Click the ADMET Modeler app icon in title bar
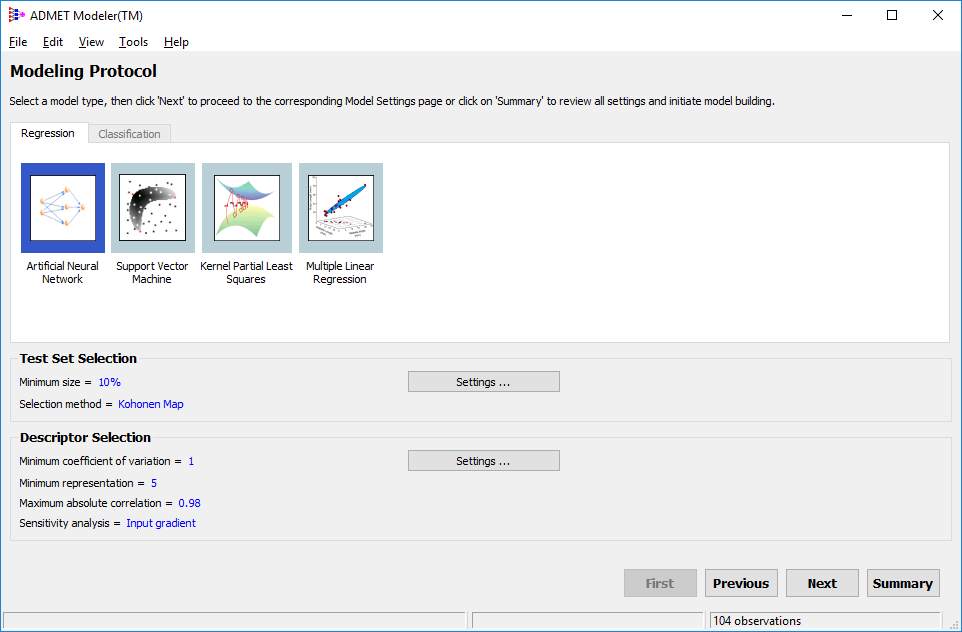This screenshot has height=632, width=962. [x=17, y=15]
